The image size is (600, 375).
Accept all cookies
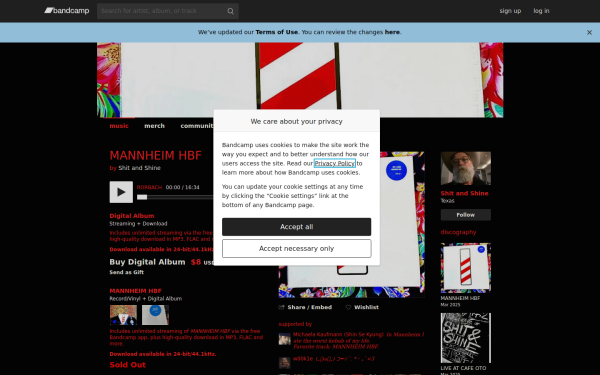(x=297, y=227)
